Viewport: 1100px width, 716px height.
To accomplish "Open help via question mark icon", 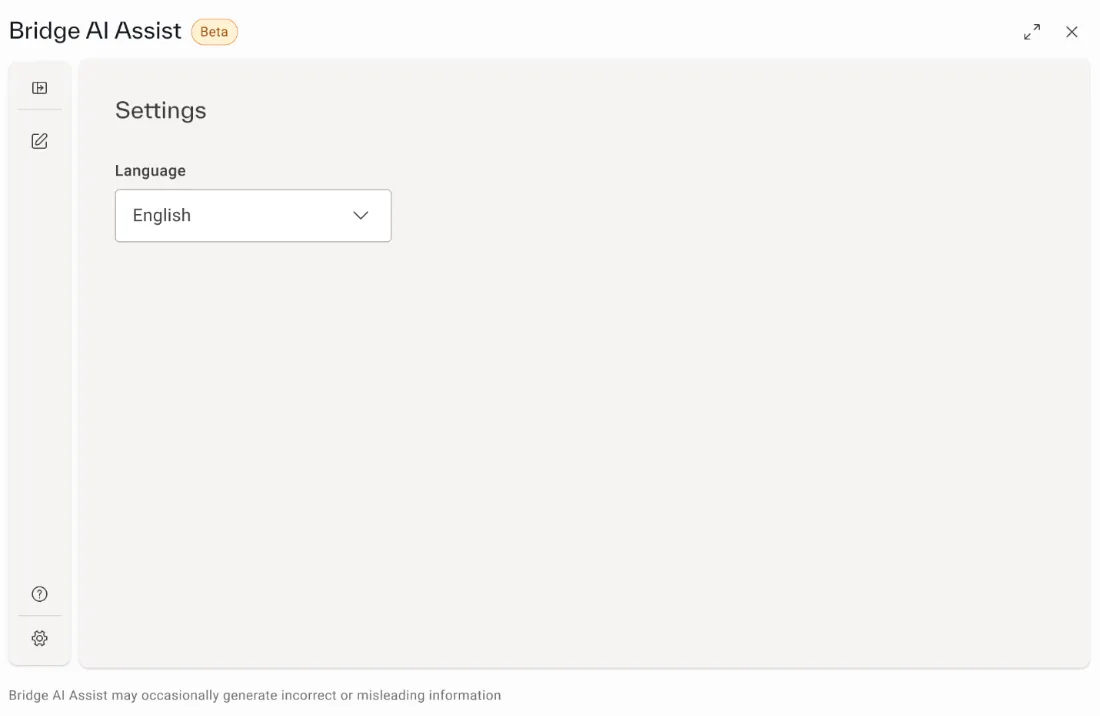I will point(39,594).
